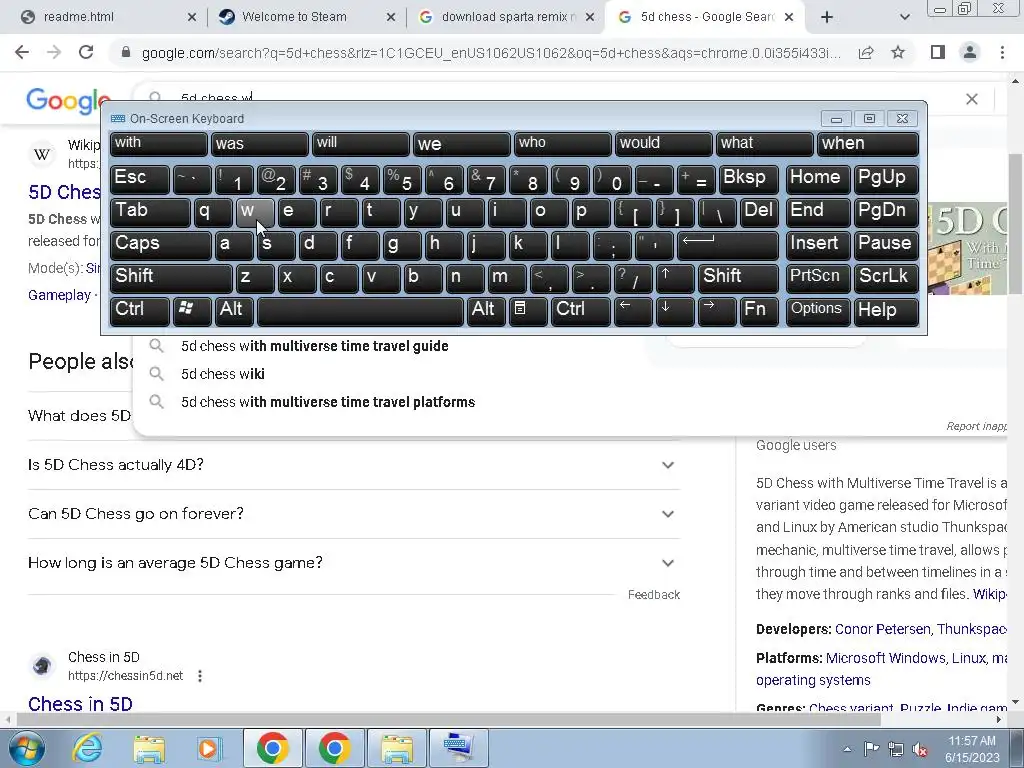The height and width of the screenshot is (768, 1024).
Task: Open the Windows Start orb
Action: pos(26,748)
